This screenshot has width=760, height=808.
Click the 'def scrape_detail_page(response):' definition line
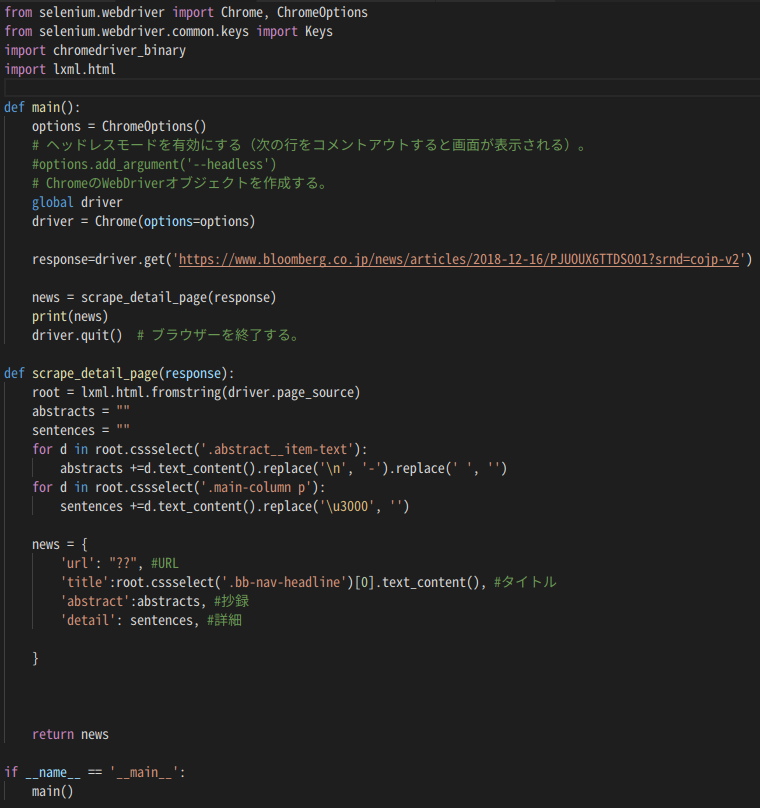coord(118,373)
